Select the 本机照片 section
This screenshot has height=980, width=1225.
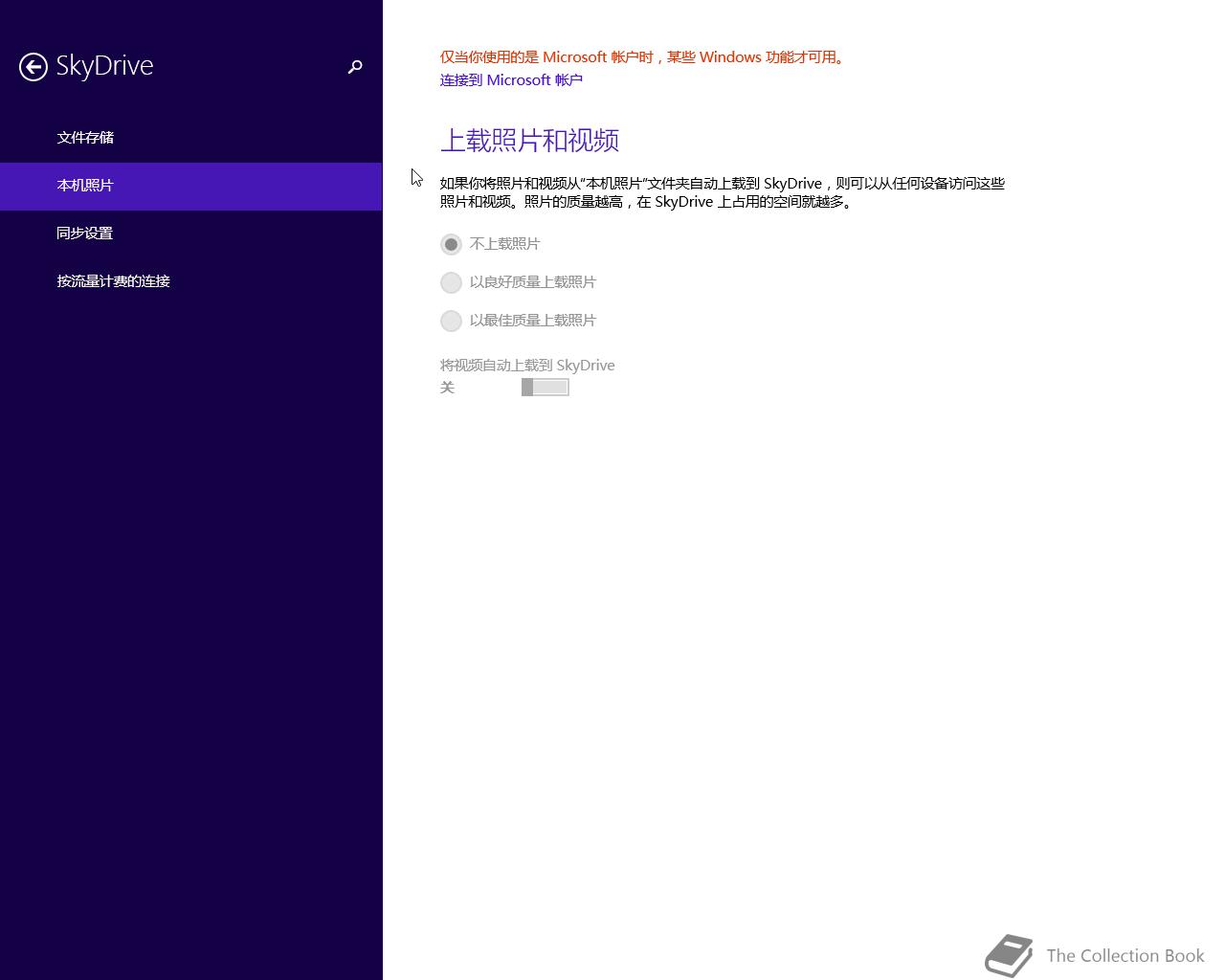click(x=190, y=186)
